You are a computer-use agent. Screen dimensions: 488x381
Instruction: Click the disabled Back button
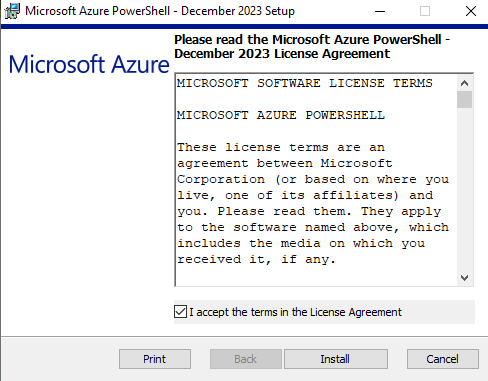click(246, 359)
